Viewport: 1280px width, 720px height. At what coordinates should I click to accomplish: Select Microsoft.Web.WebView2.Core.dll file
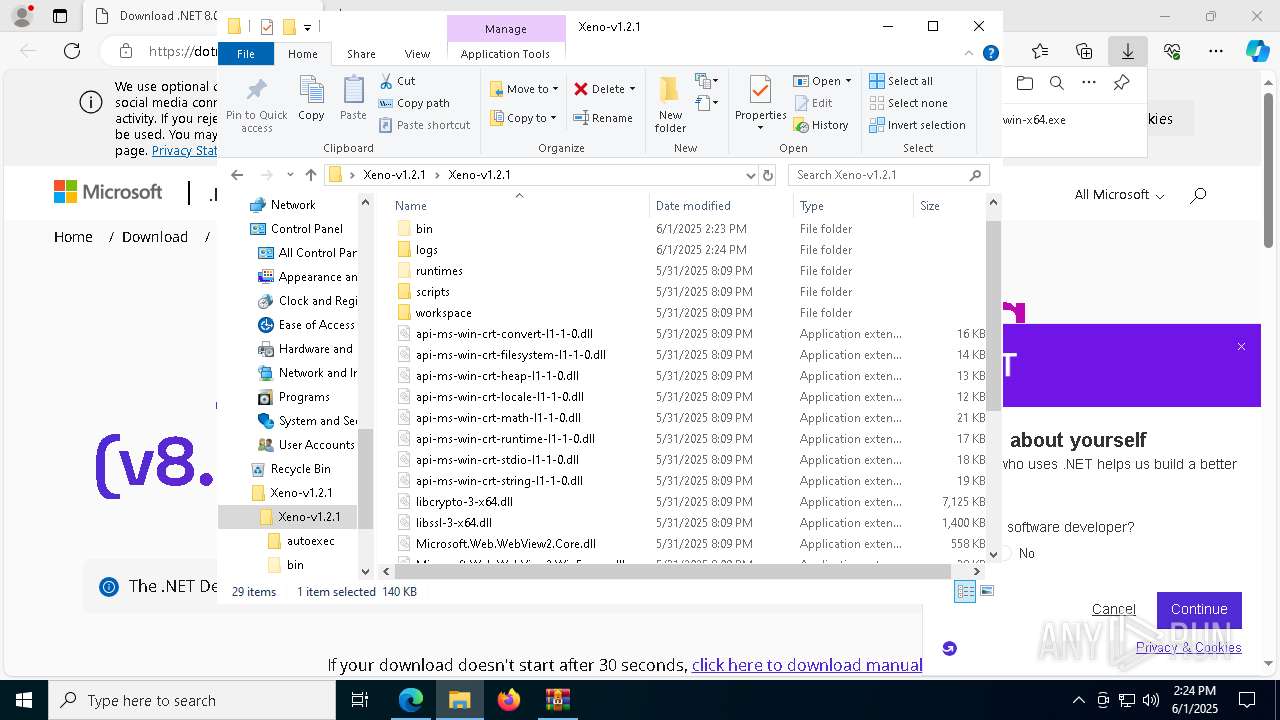point(505,544)
